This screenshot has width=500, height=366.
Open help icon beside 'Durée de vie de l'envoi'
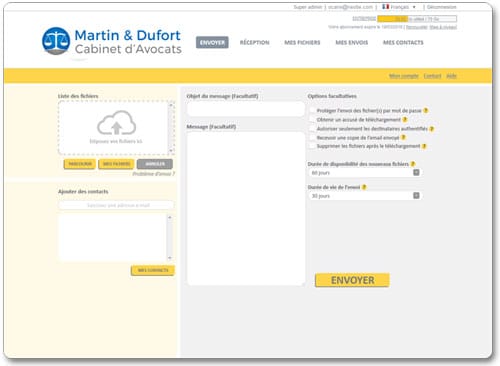(364, 187)
